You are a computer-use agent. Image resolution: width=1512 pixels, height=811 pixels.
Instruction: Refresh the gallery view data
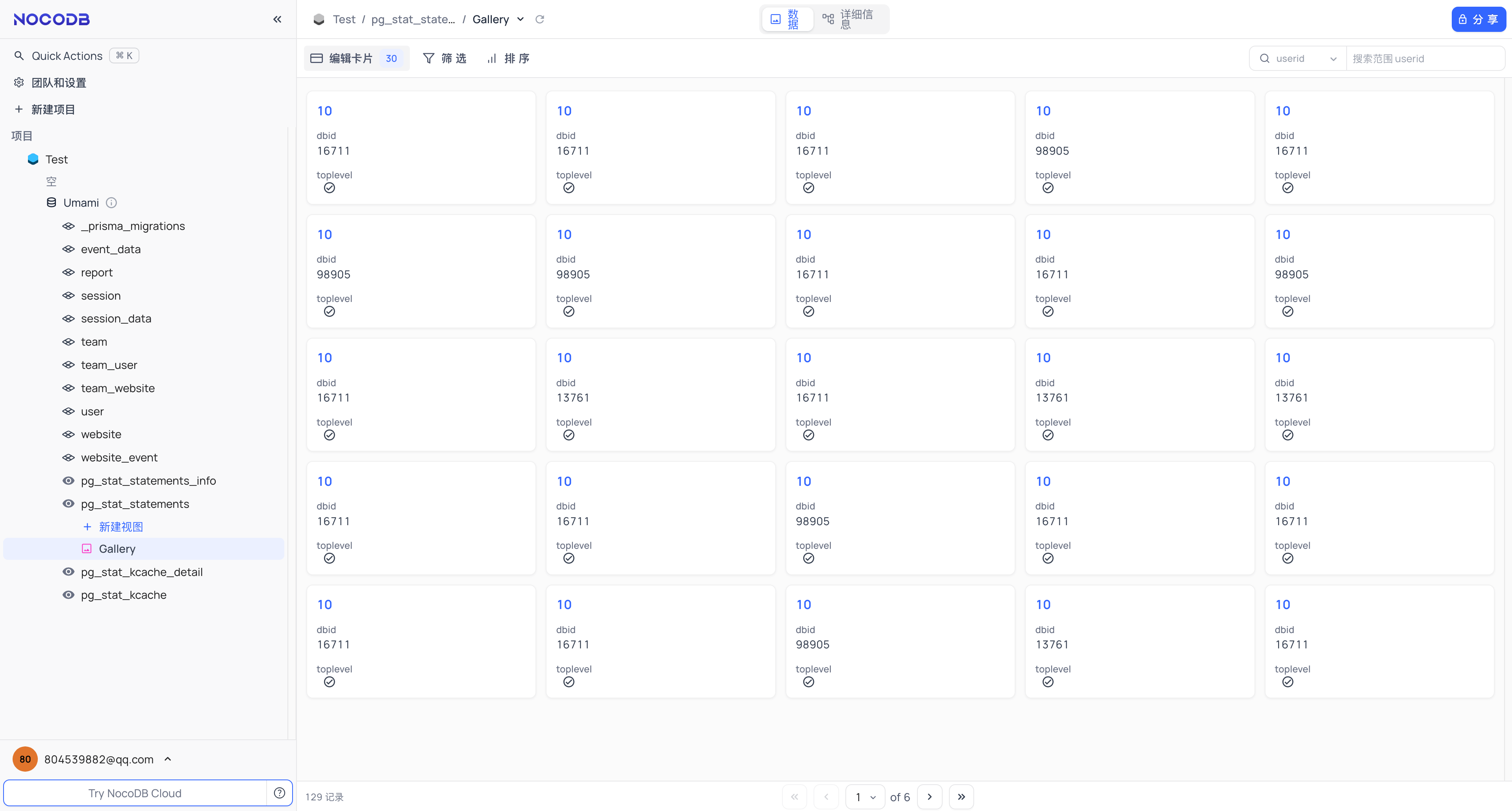coord(539,19)
